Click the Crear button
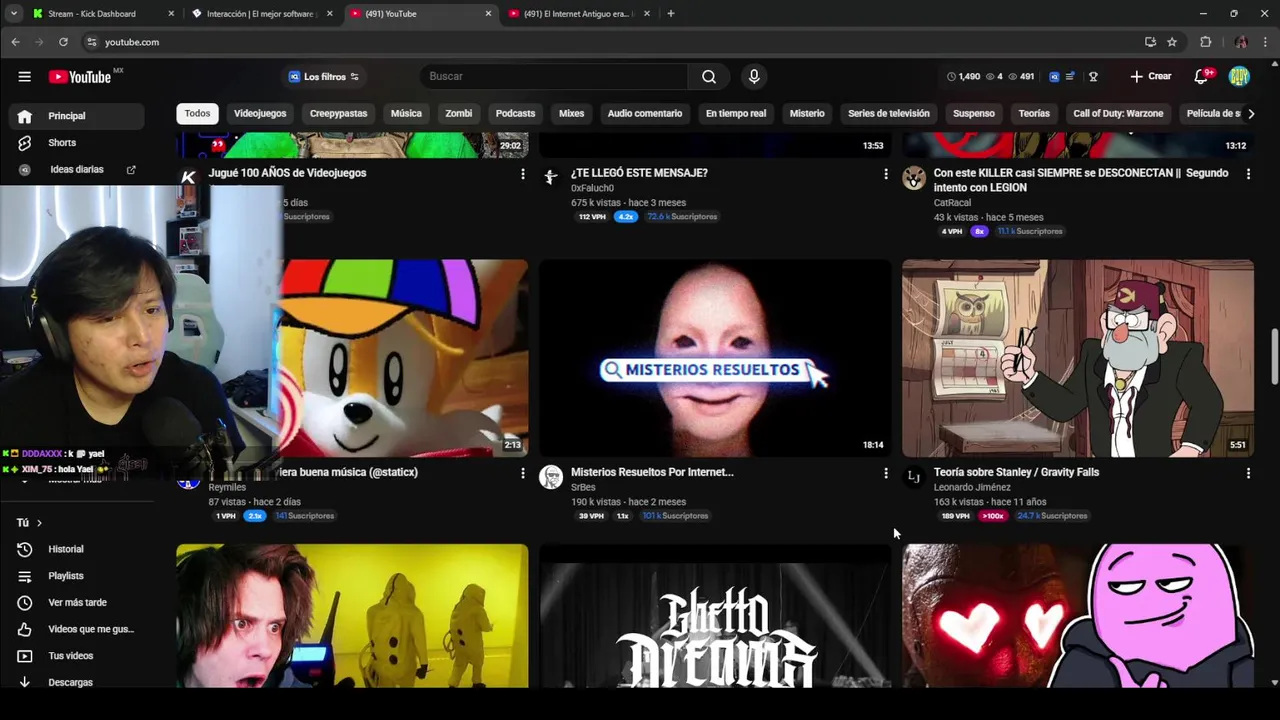This screenshot has height=720, width=1280. (x=1151, y=77)
